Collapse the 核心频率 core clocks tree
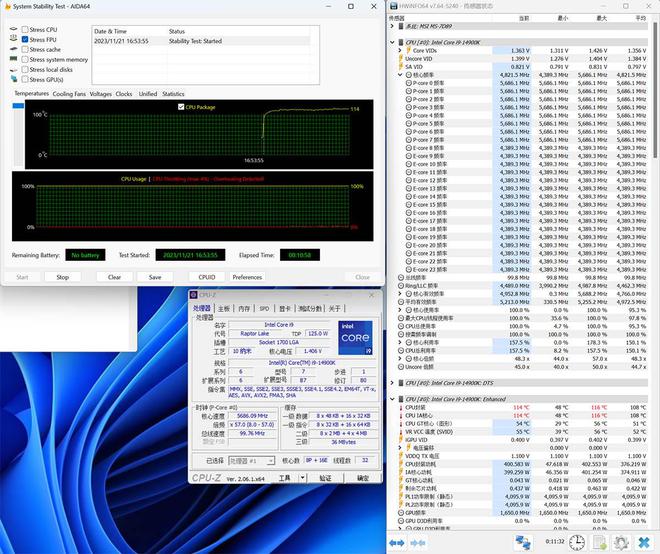 [400, 75]
